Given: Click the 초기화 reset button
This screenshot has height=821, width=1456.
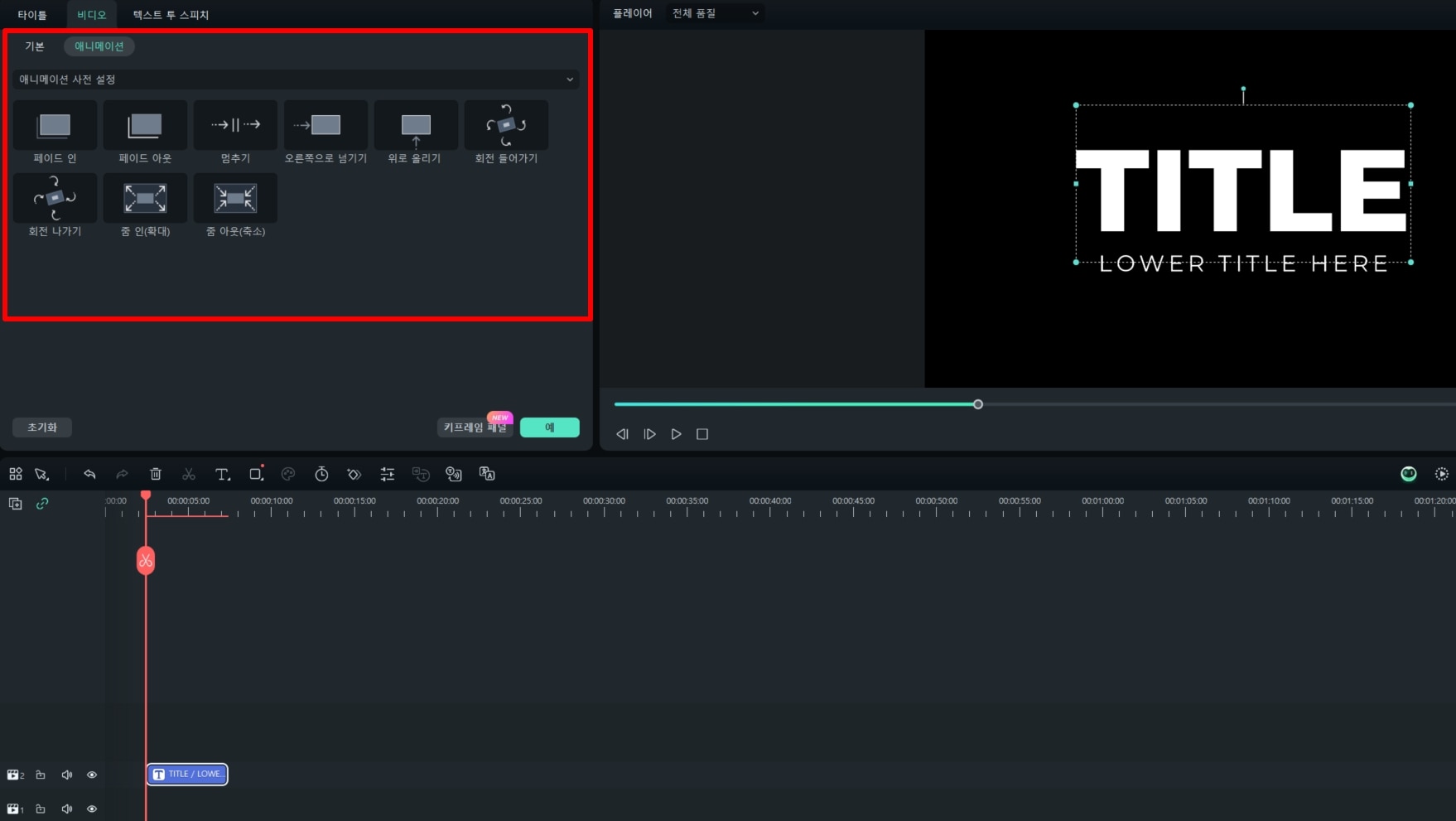Looking at the screenshot, I should (x=42, y=427).
